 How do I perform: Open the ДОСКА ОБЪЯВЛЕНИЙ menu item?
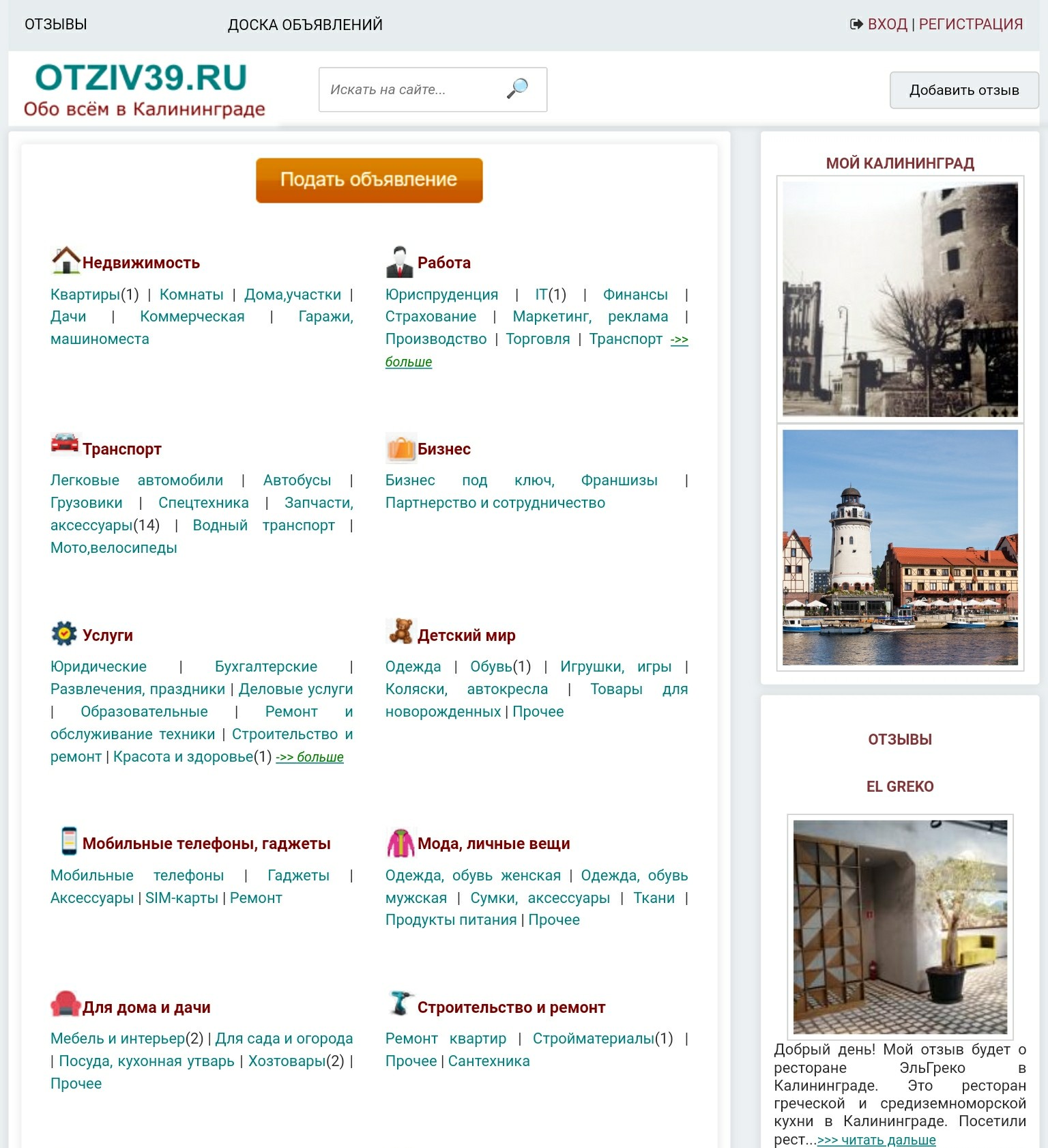click(x=305, y=25)
